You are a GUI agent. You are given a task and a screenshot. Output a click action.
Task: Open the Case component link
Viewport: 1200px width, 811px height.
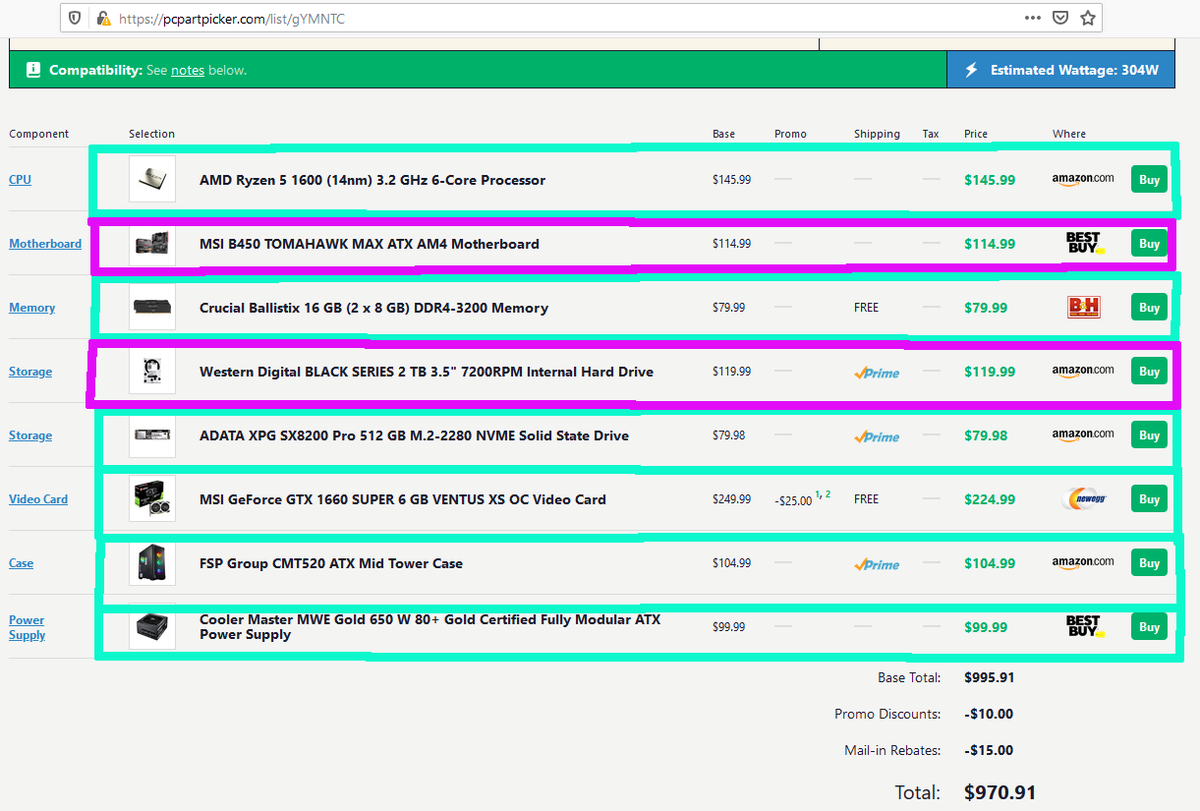[21, 564]
